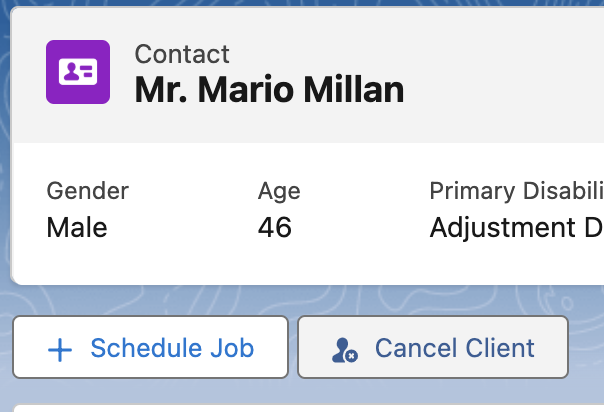Screen dimensions: 604x412
Task: Click the Age field label
Action: tap(279, 191)
